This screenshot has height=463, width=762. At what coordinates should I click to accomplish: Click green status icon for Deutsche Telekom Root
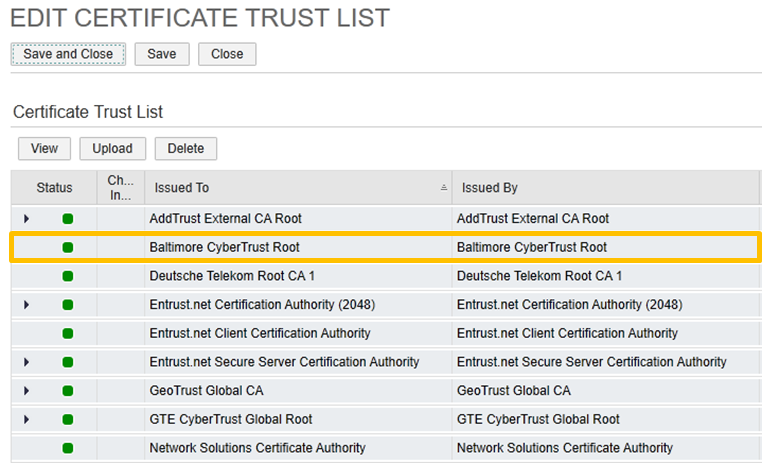click(68, 276)
